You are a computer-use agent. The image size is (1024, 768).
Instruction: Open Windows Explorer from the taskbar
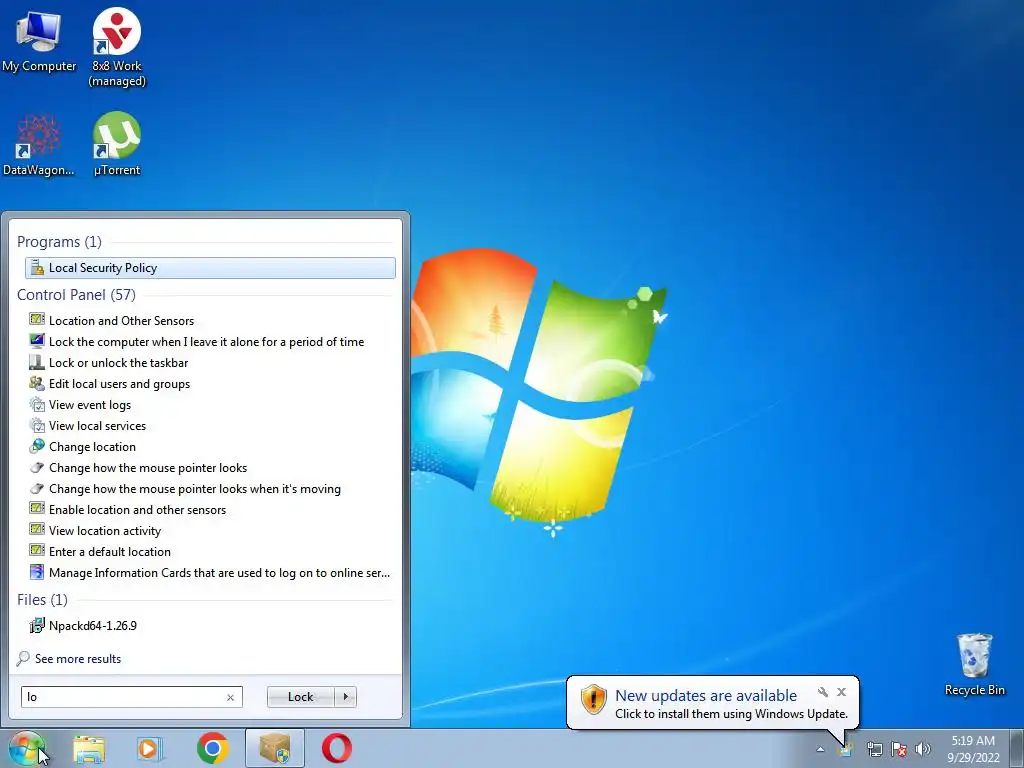point(89,748)
